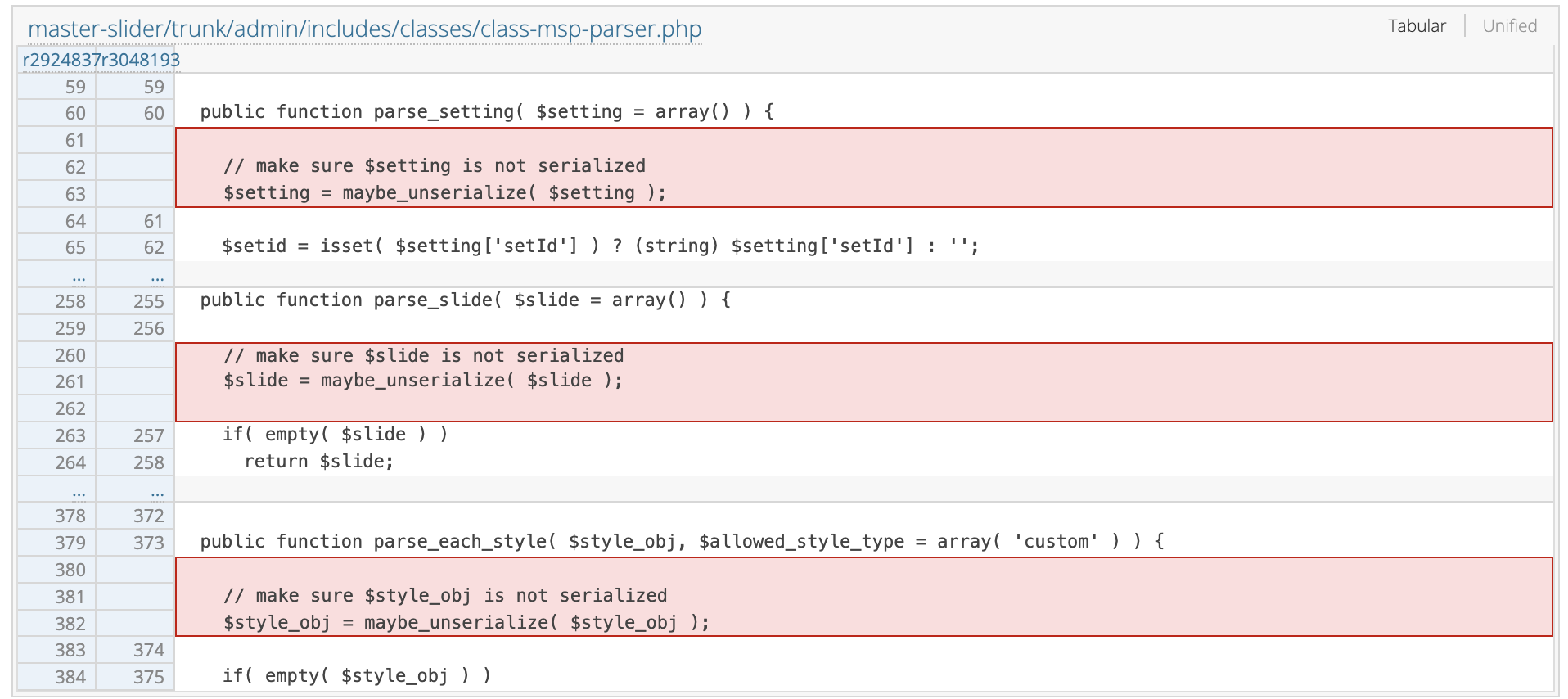This screenshot has width=1568, height=699.
Task: Click the '$style_obj = maybe_unserialize( $style_obj );' line
Action: point(466,623)
